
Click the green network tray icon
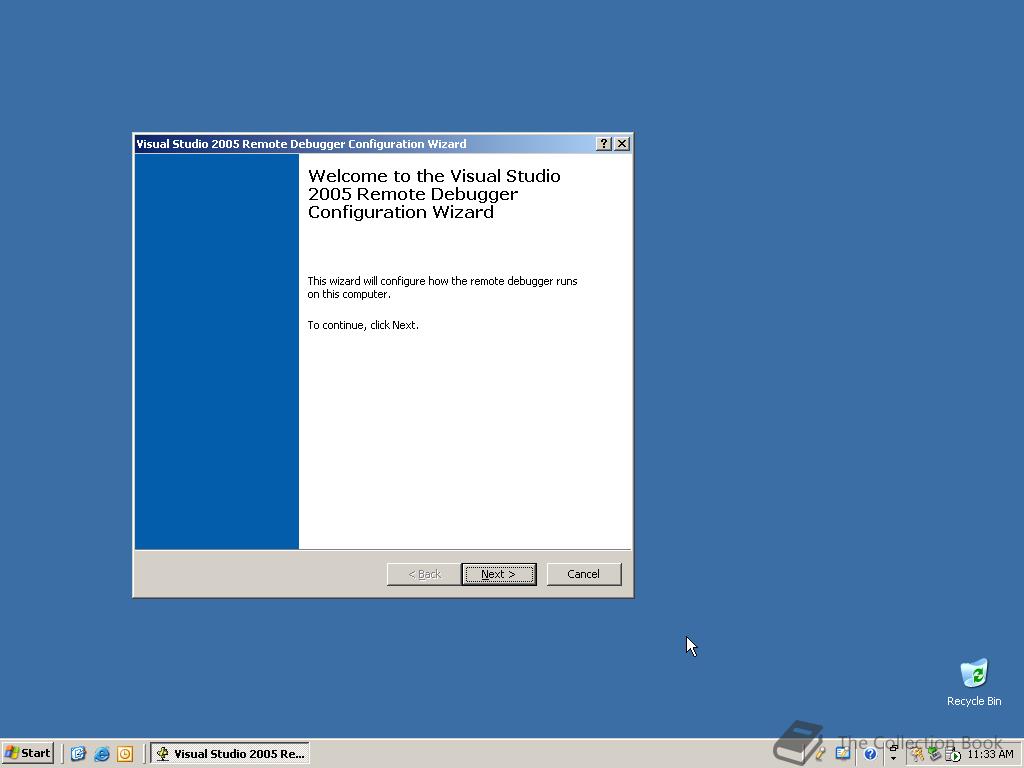click(935, 754)
